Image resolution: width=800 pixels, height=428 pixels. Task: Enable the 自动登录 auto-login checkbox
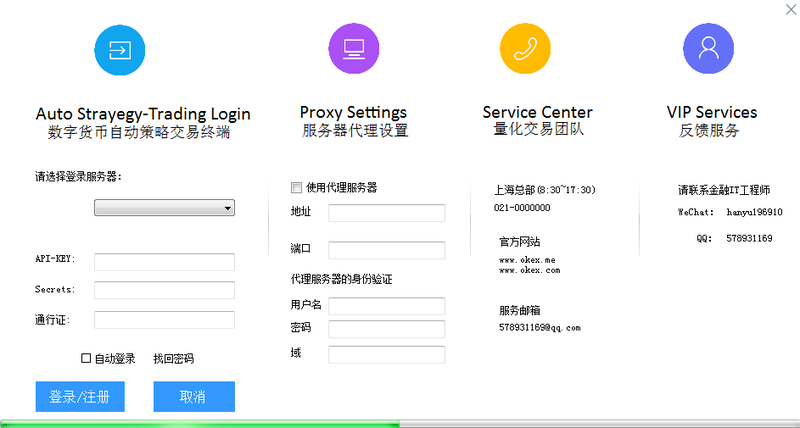pos(86,358)
